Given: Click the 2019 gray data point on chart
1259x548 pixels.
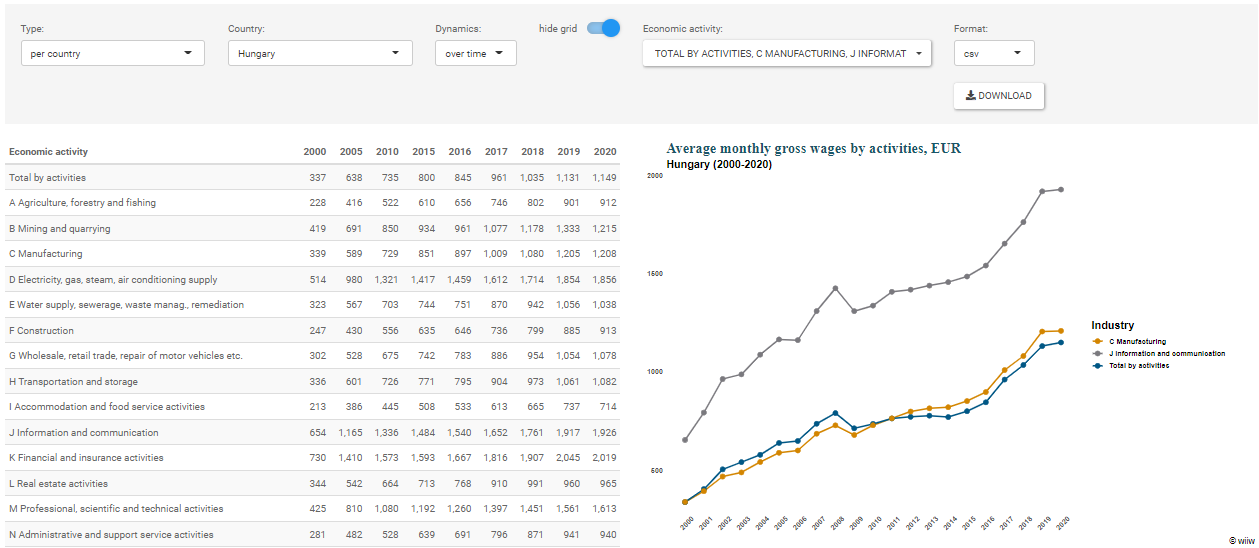Looking at the screenshot, I should tap(1042, 191).
